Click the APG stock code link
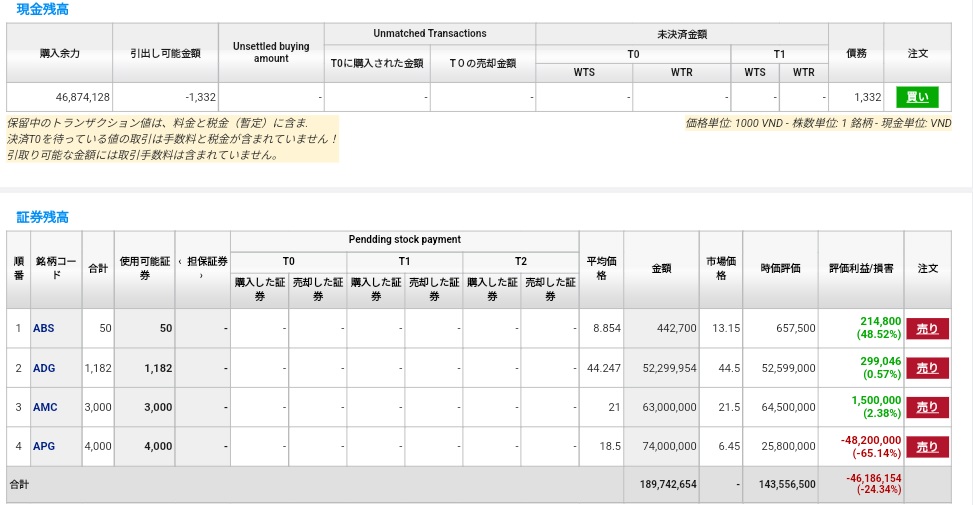This screenshot has width=973, height=505. click(44, 447)
